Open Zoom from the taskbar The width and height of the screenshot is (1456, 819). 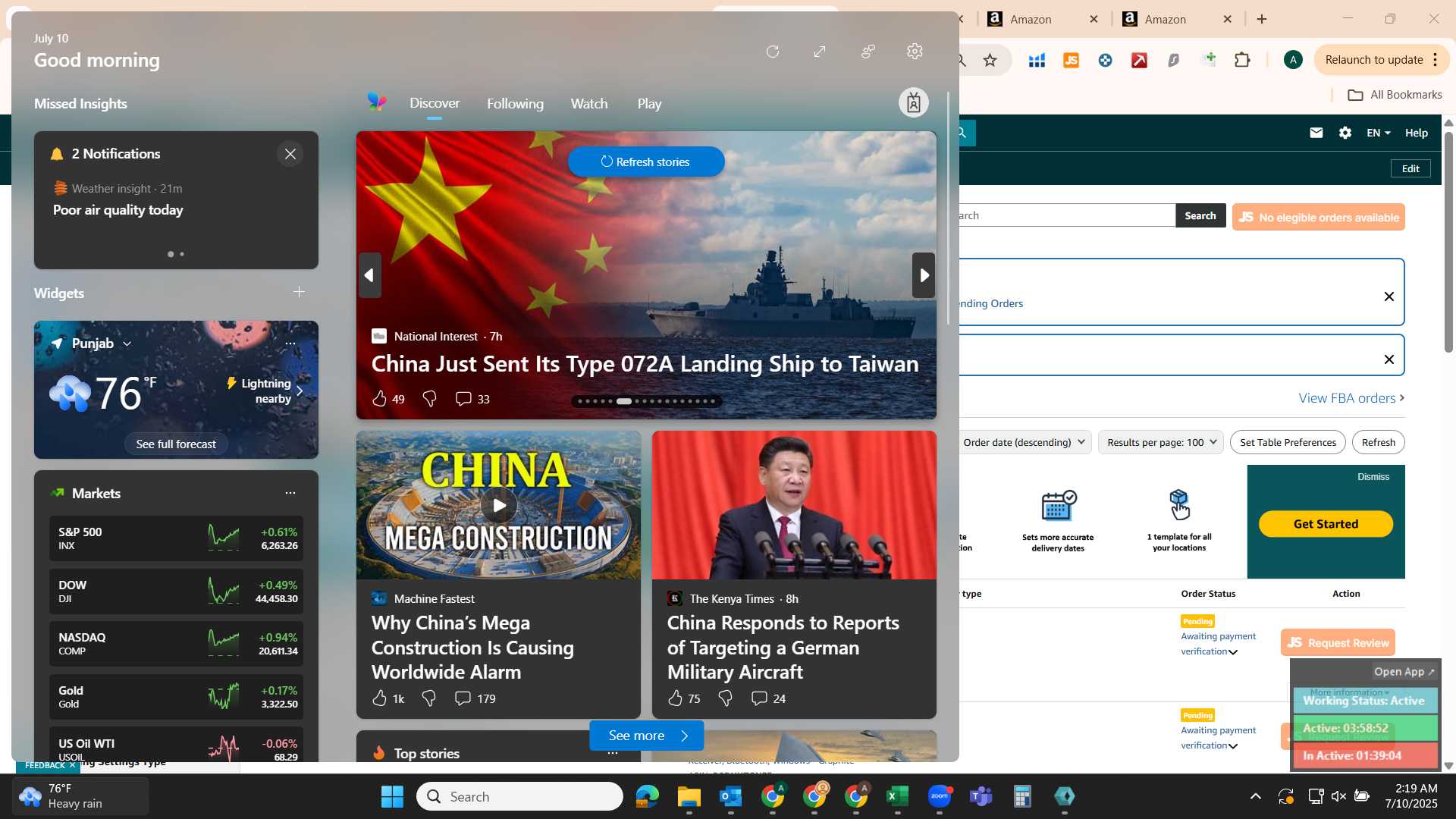pos(940,796)
